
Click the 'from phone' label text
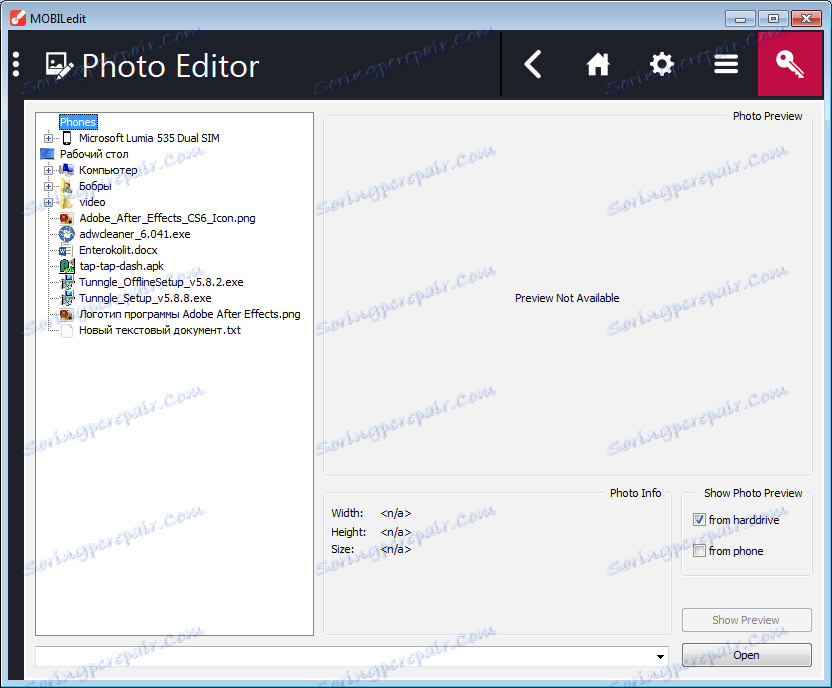736,551
